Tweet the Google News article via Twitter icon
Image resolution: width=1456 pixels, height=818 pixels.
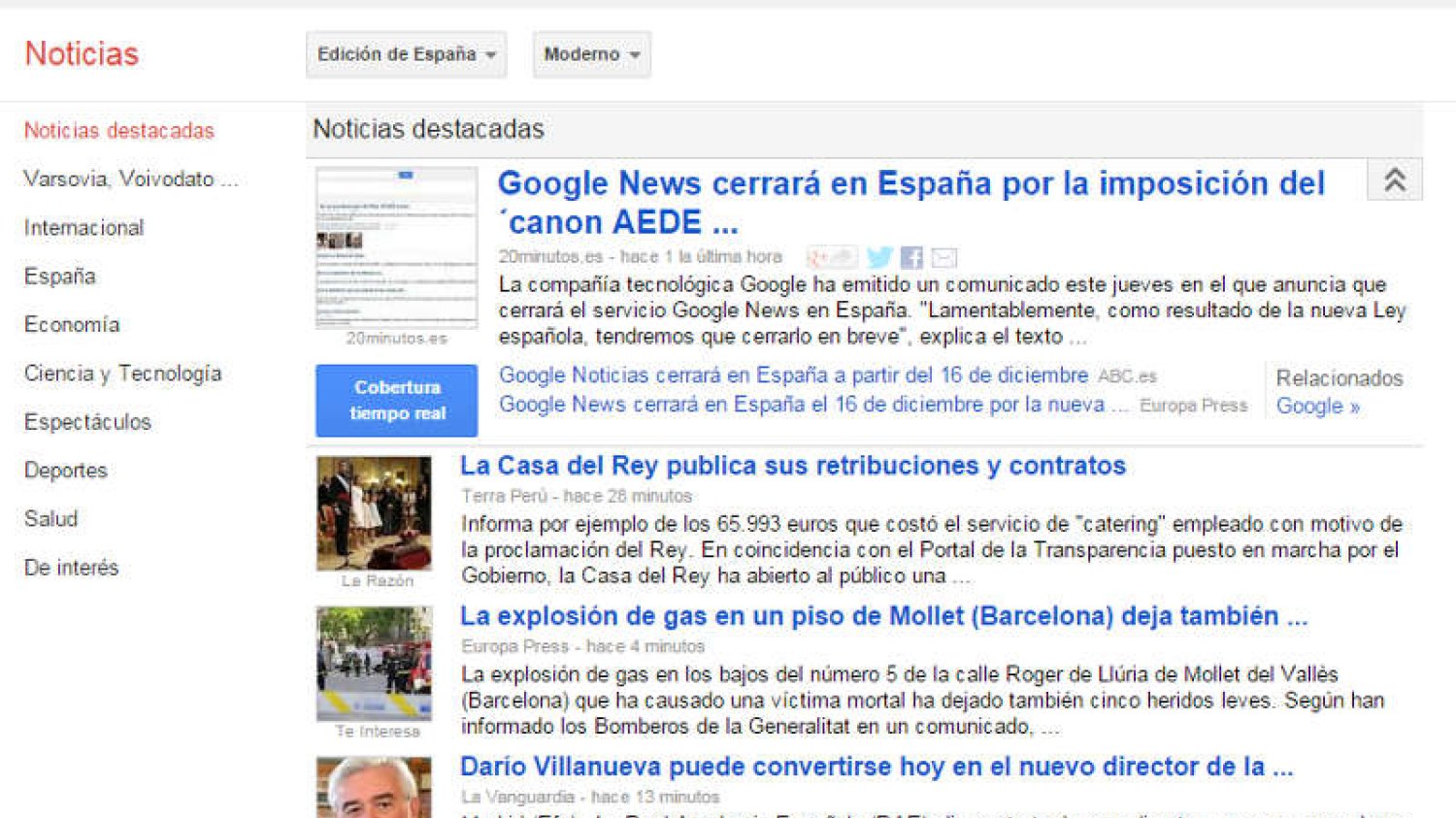point(879,257)
